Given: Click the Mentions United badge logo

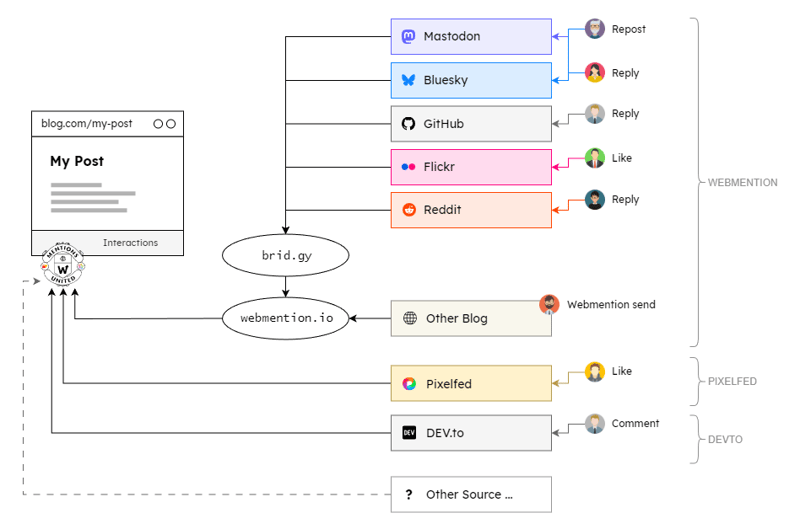Looking at the screenshot, I should coord(63,267).
